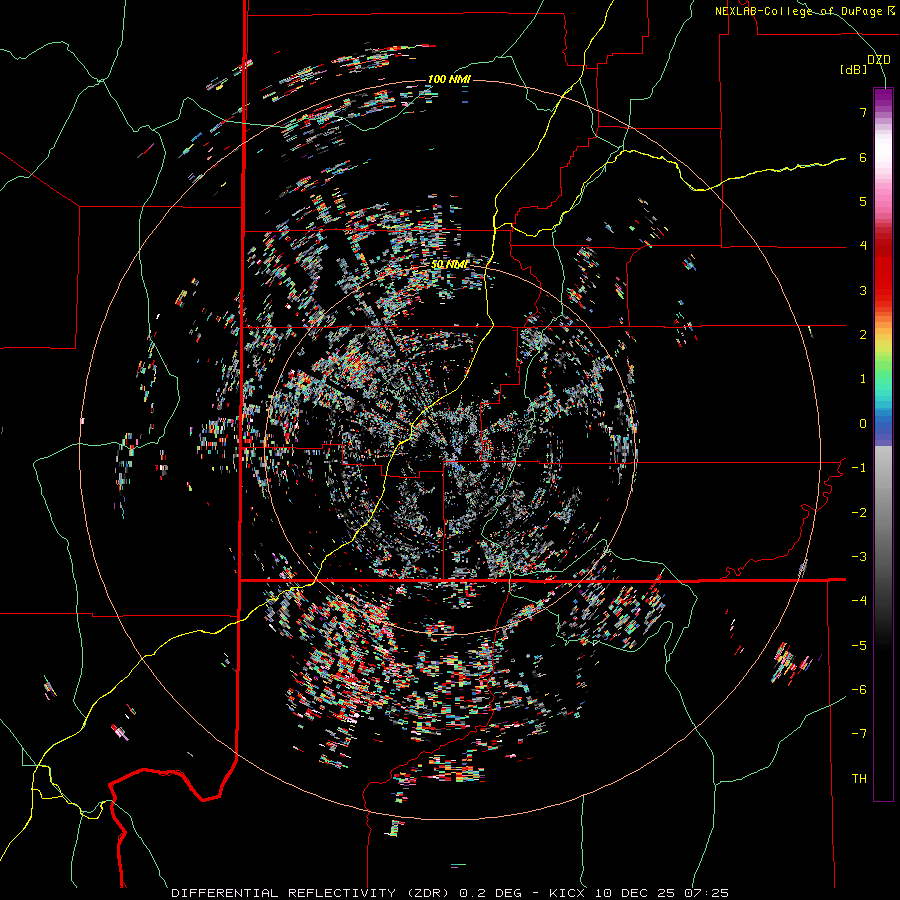Click the DZD color scale title

pyautogui.click(x=879, y=60)
